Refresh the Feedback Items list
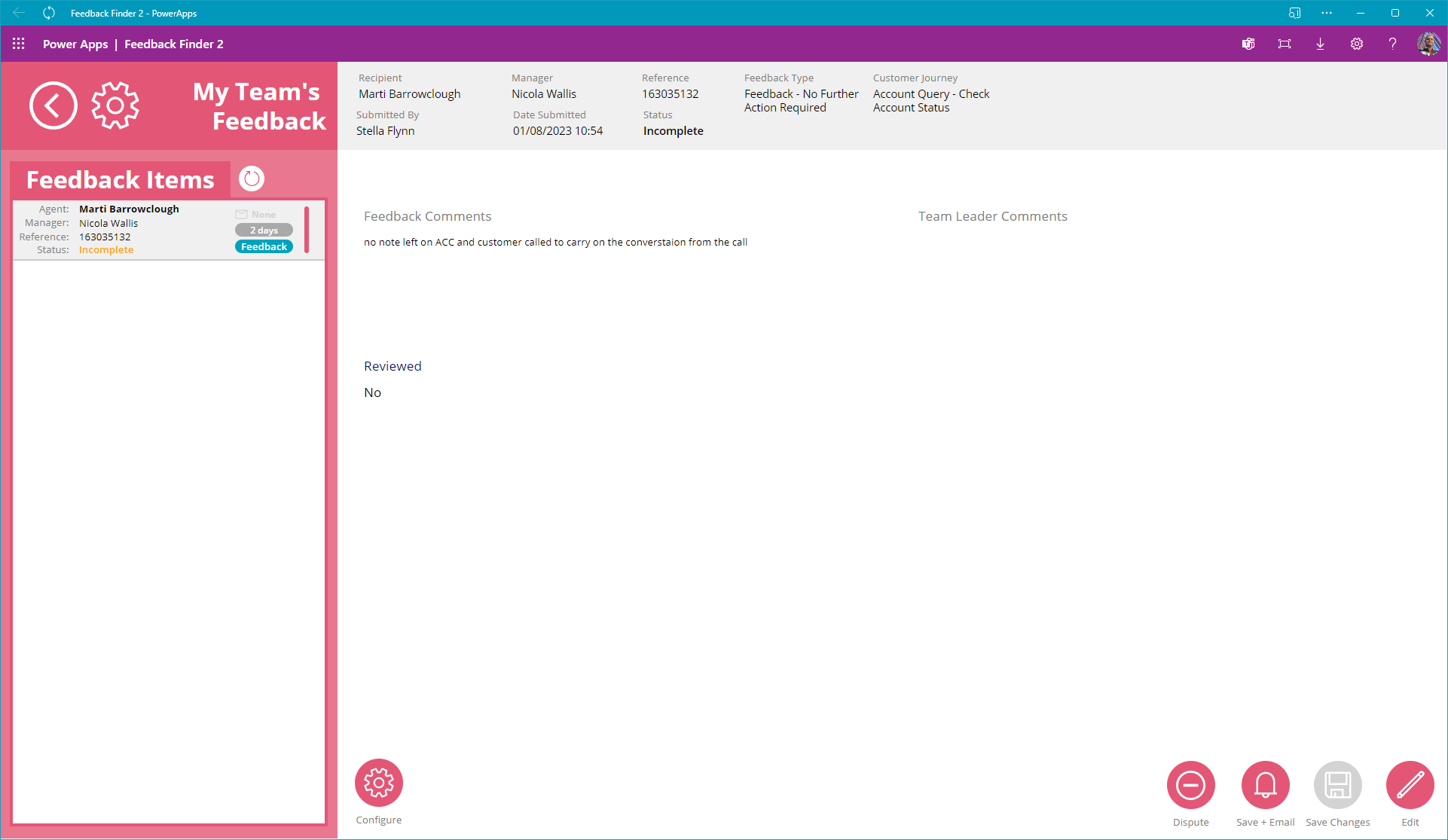Viewport: 1448px width, 840px height. 252,179
